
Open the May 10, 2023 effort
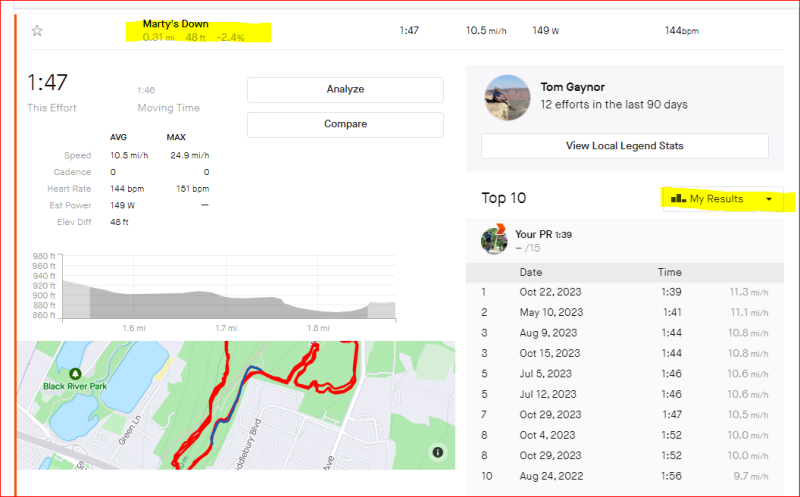click(x=550, y=312)
